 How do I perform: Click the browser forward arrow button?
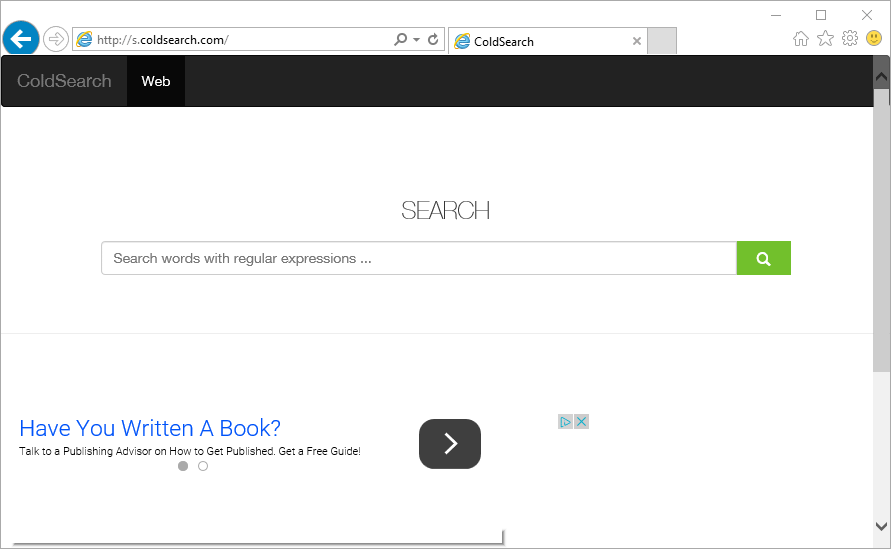[x=56, y=39]
